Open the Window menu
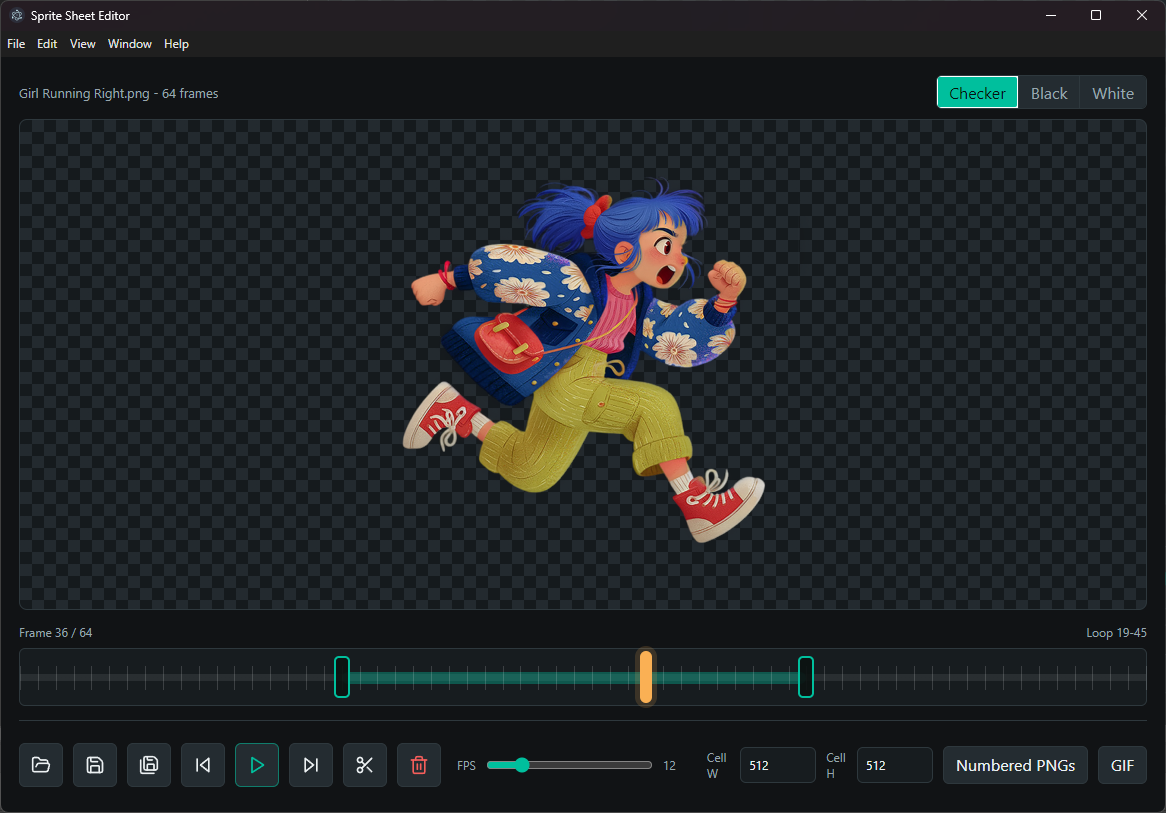Viewport: 1166px width, 813px height. [130, 44]
